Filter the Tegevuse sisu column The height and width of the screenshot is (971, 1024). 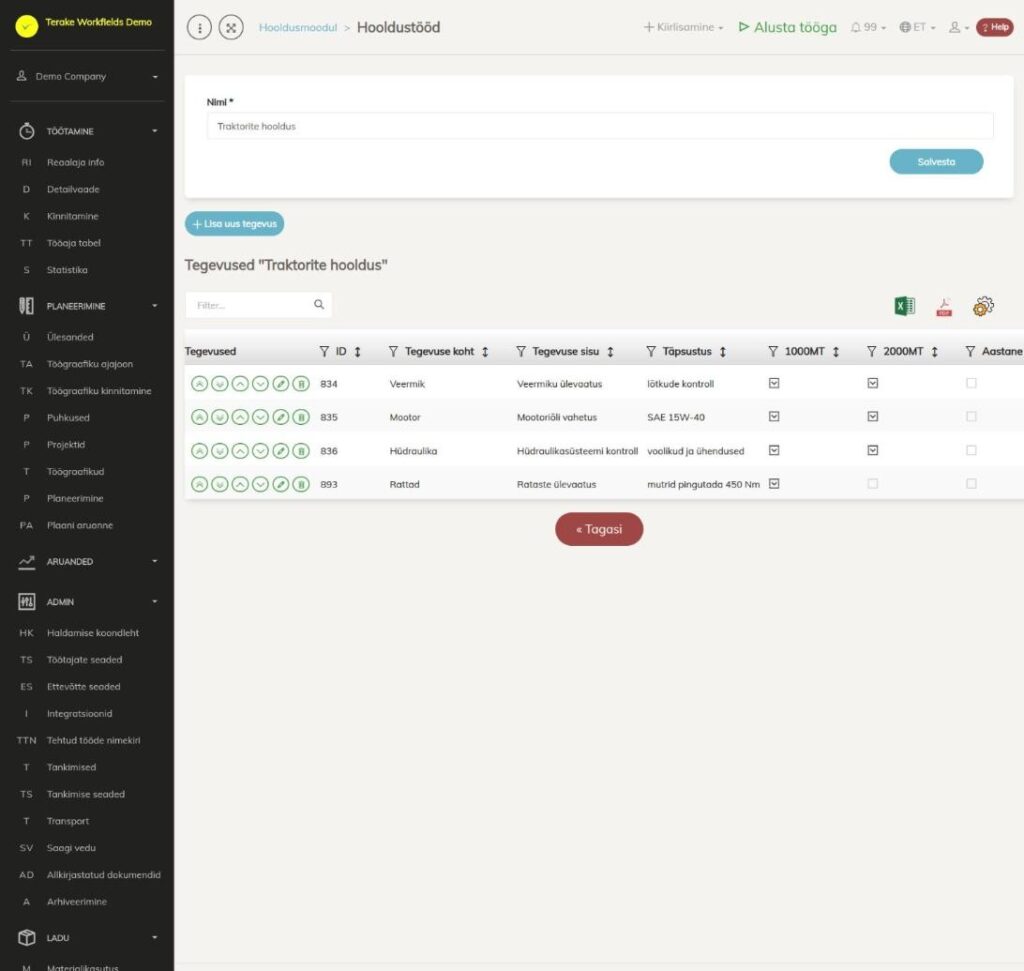[x=520, y=351]
